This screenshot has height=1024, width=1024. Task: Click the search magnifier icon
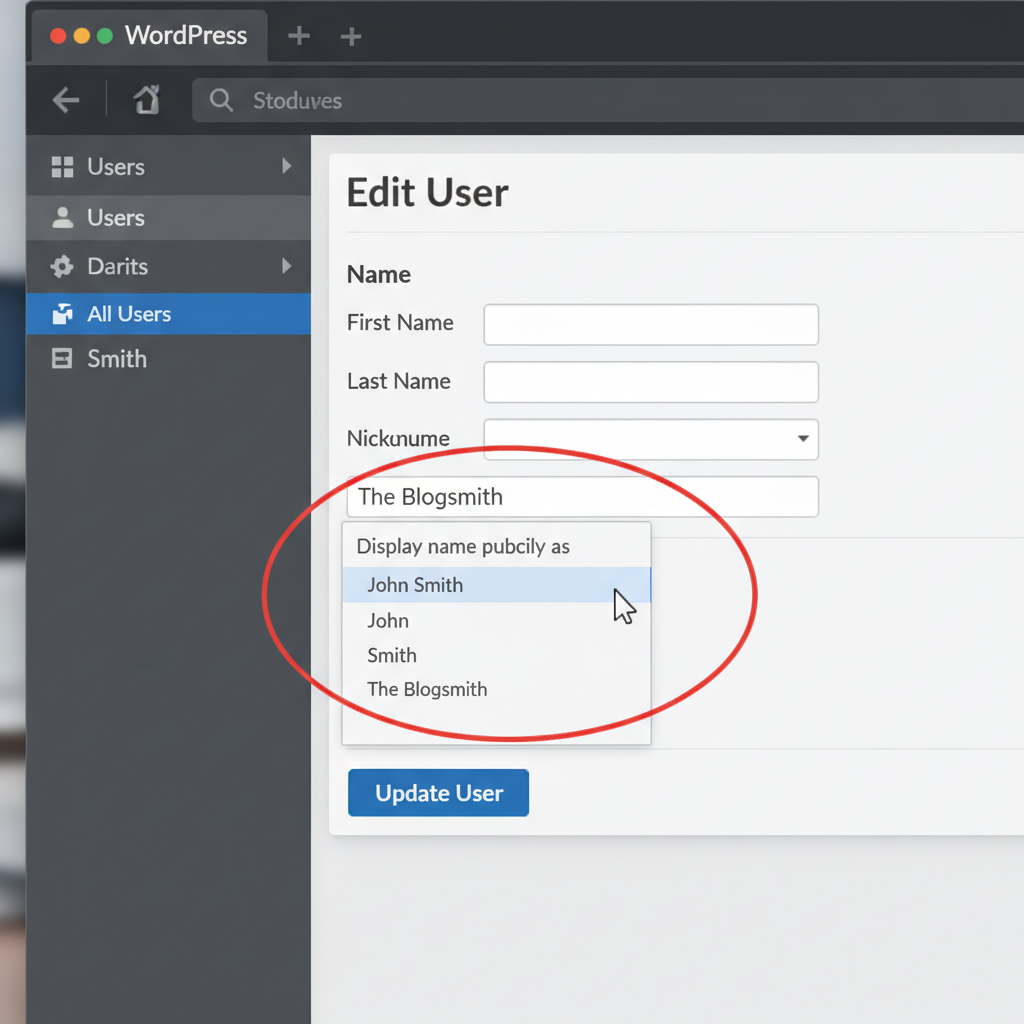[221, 100]
